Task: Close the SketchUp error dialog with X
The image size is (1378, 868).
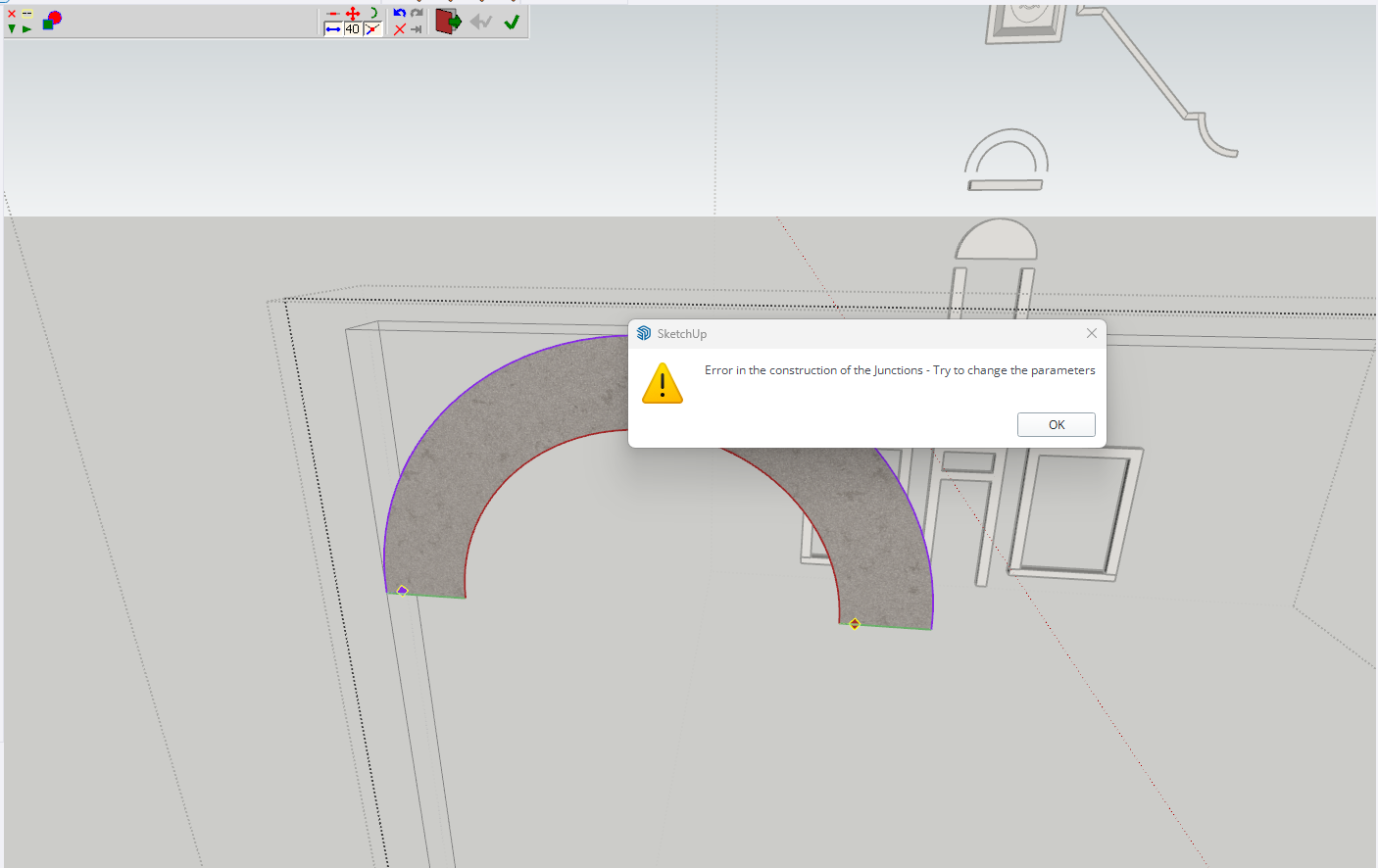Action: pyautogui.click(x=1091, y=333)
